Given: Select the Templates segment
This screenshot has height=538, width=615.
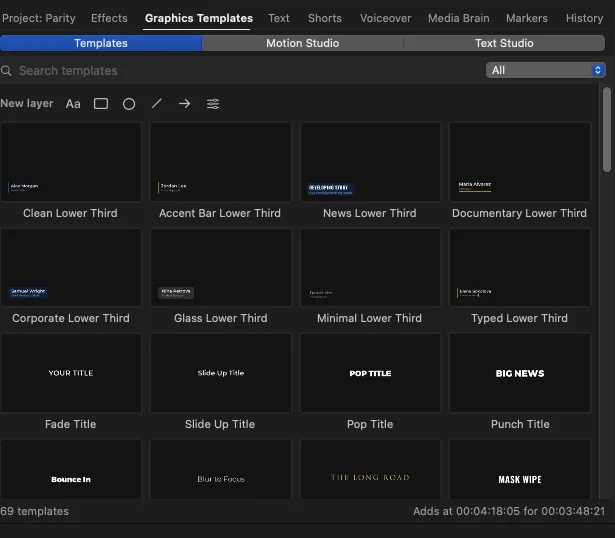Looking at the screenshot, I should click(101, 43).
